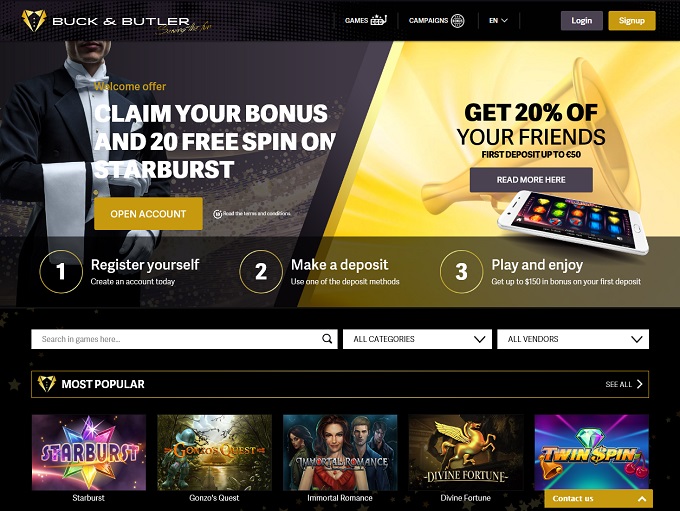This screenshot has height=511, width=680.
Task: Open the Campaigns menu item
Action: [x=436, y=20]
